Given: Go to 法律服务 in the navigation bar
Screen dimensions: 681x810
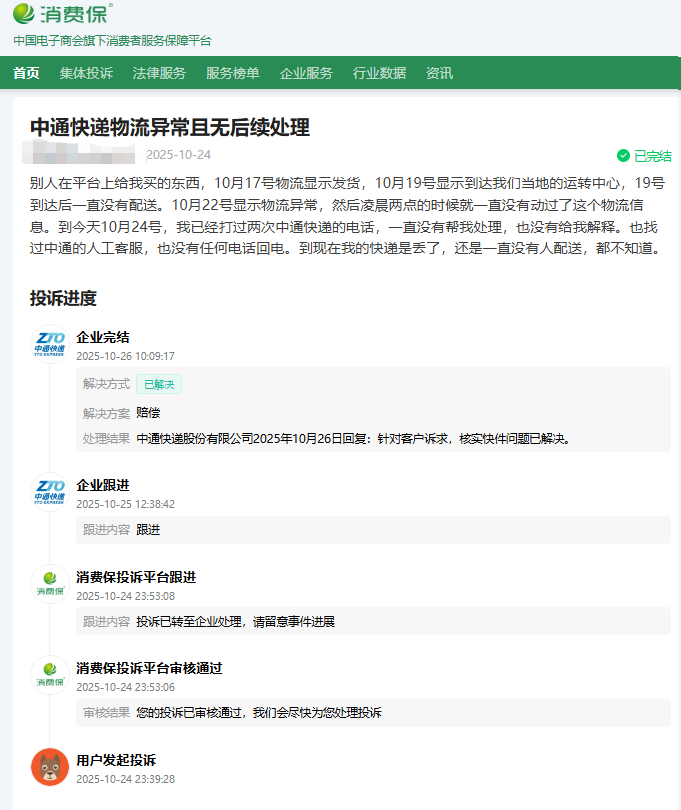Looking at the screenshot, I should (159, 73).
